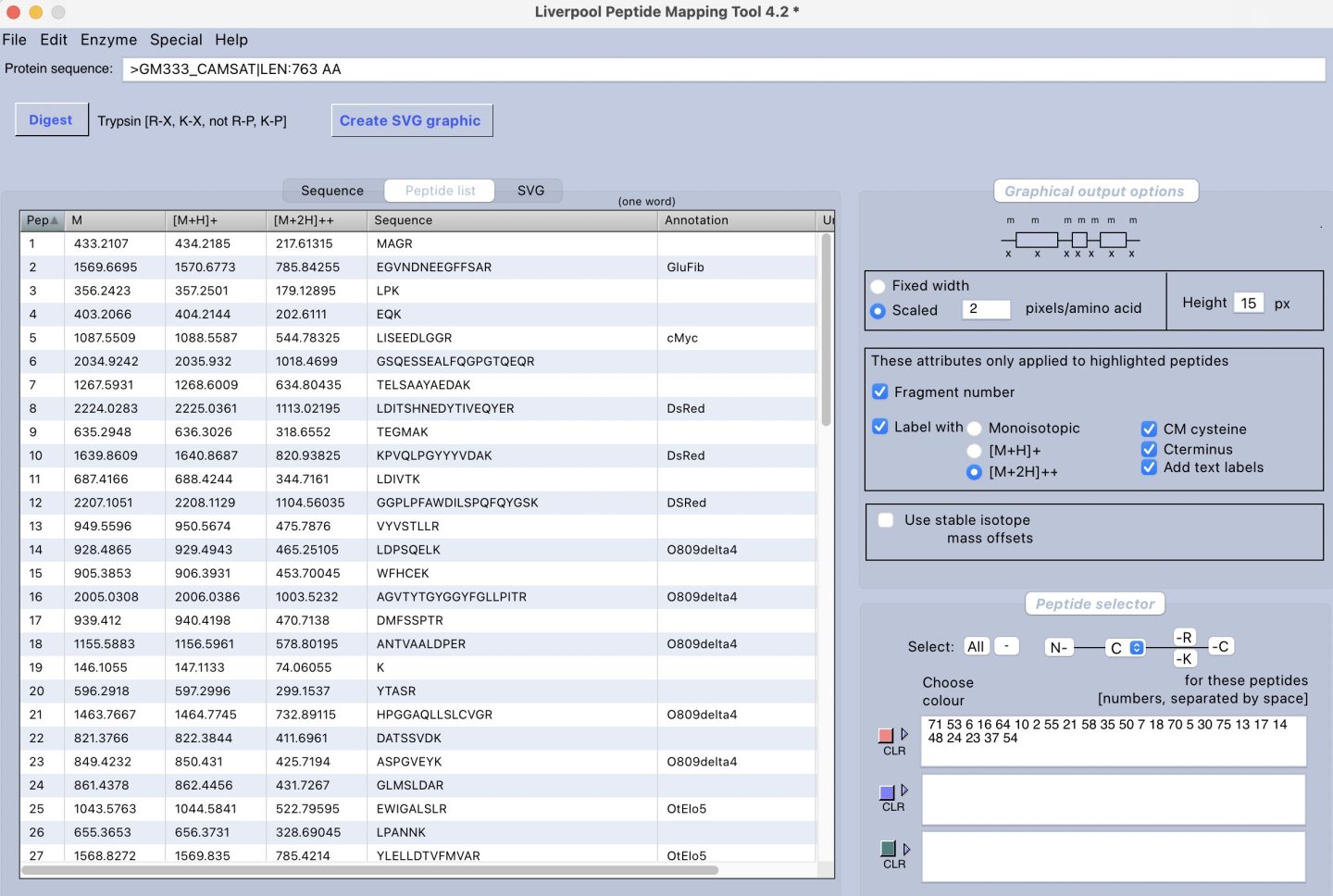Open the Enzyme menu
1333x896 pixels.
pos(108,40)
